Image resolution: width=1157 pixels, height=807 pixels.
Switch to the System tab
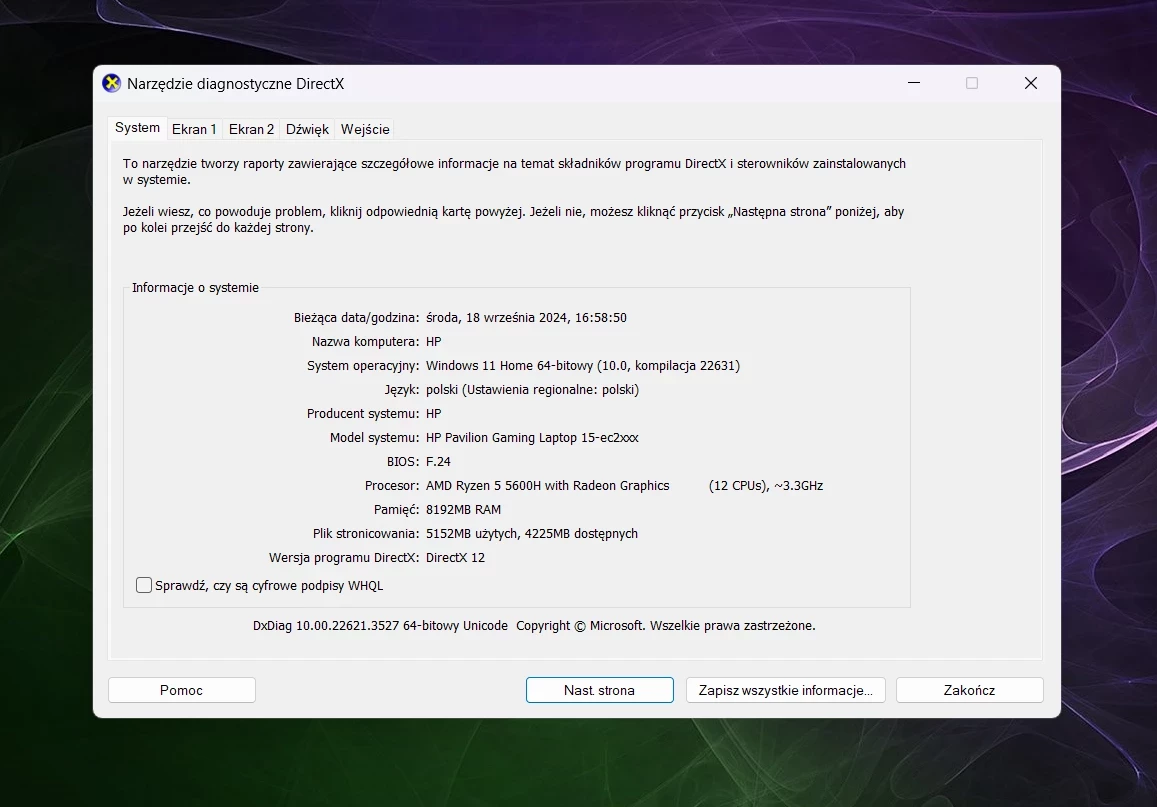137,128
